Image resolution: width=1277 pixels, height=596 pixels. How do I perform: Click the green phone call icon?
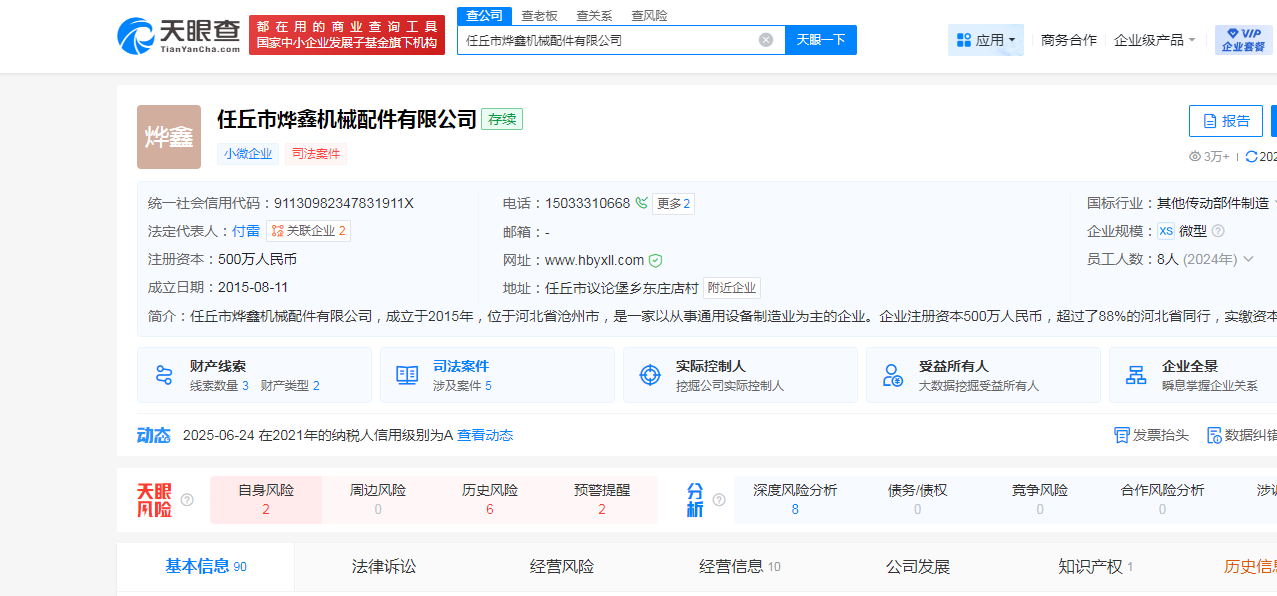[x=641, y=203]
